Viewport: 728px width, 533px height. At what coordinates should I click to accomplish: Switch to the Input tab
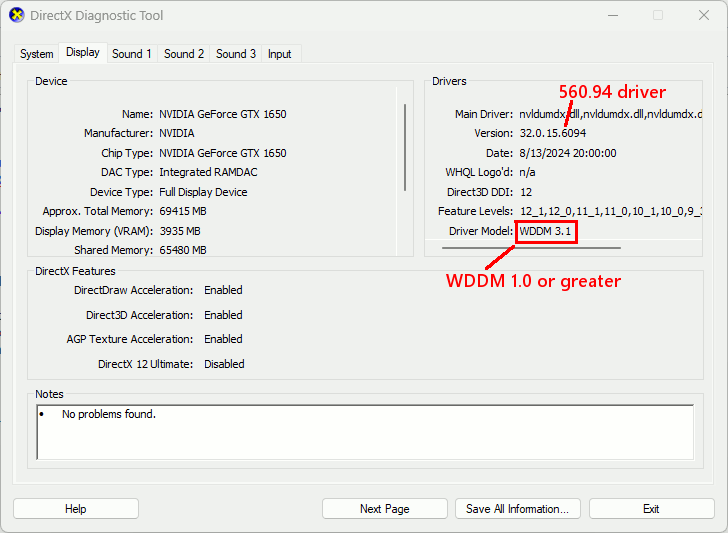pos(280,54)
